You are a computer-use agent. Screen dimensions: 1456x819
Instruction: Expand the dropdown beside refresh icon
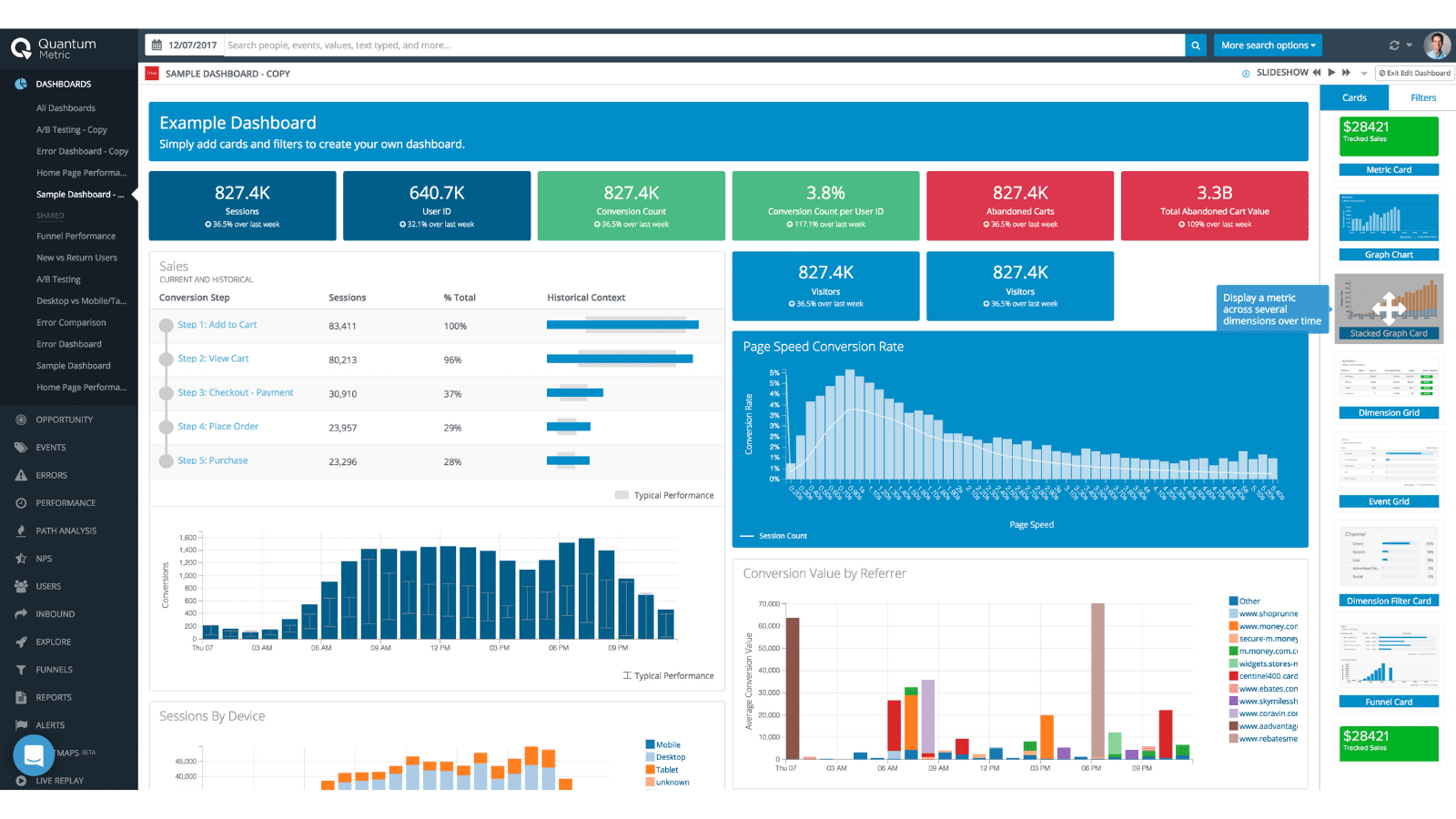pyautogui.click(x=1410, y=45)
